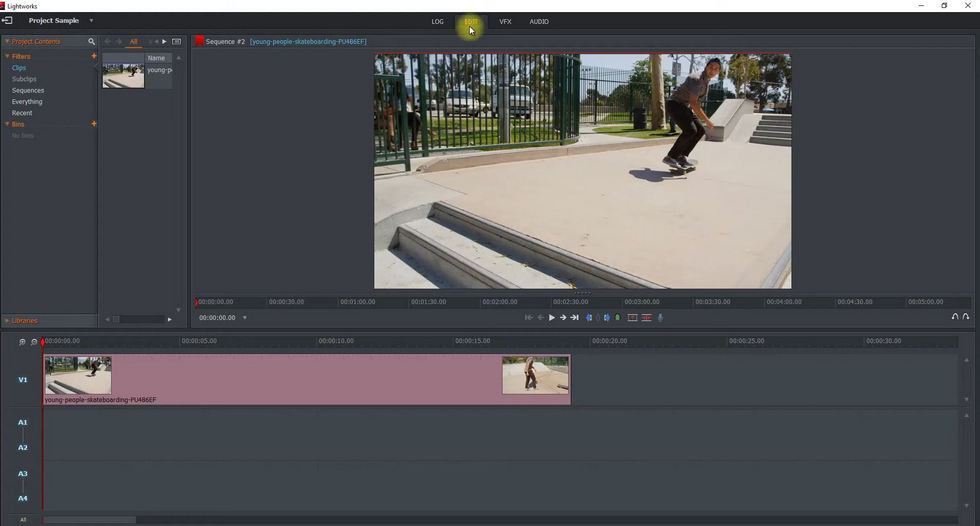Add a new bin with the plus icon
Image resolution: width=980 pixels, height=526 pixels.
tap(94, 124)
